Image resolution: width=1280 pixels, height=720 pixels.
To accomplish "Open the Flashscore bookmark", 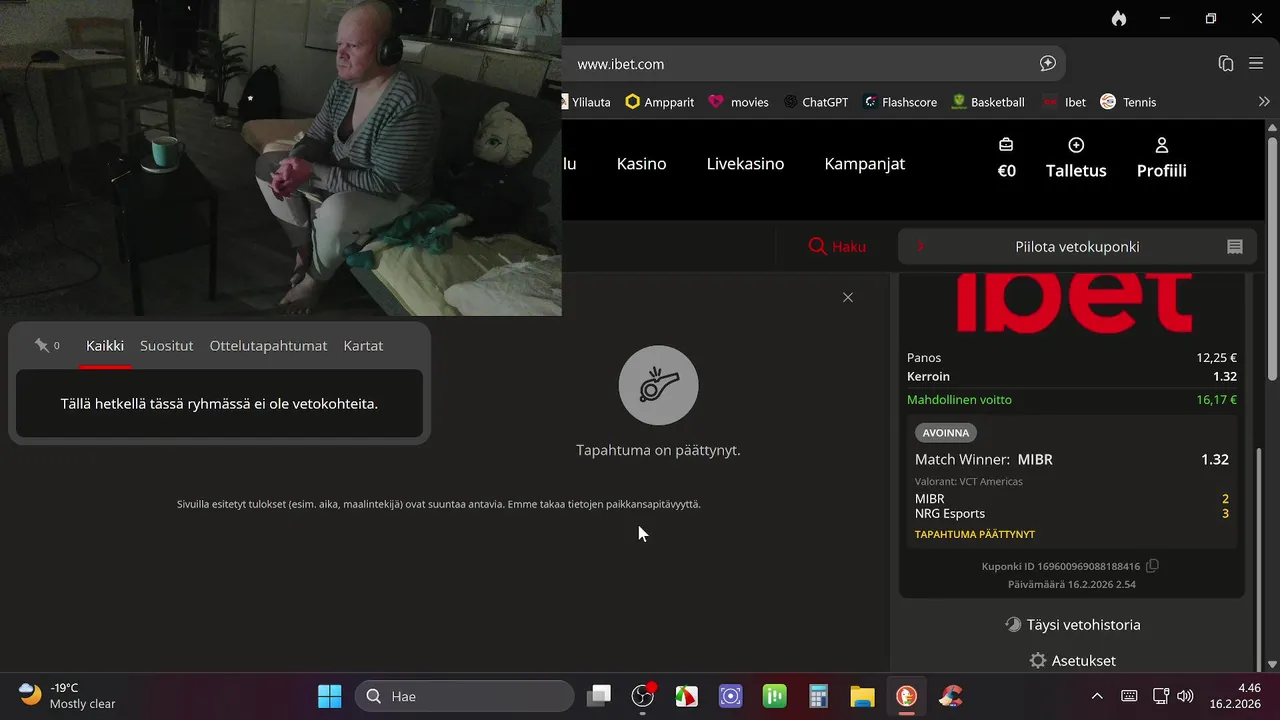I will click(900, 102).
